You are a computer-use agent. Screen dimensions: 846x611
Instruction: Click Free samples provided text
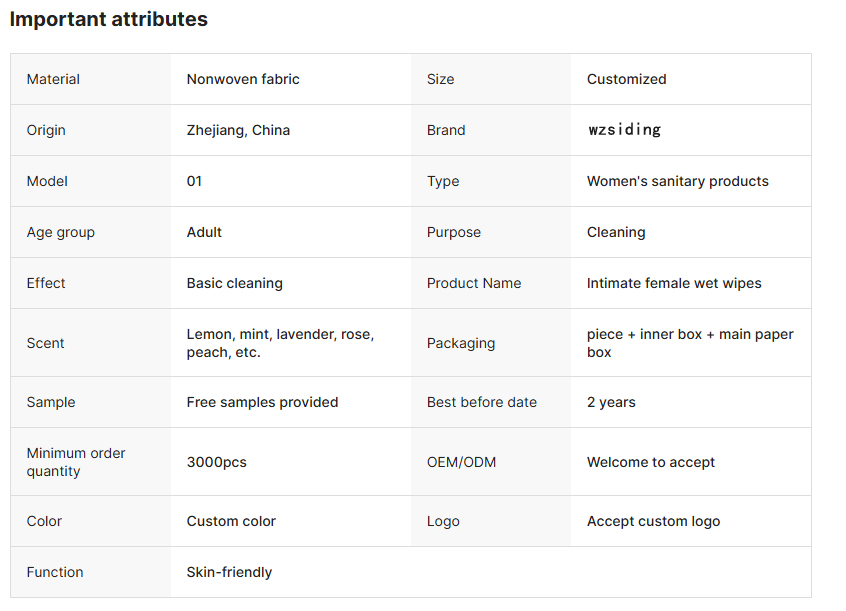tap(262, 402)
